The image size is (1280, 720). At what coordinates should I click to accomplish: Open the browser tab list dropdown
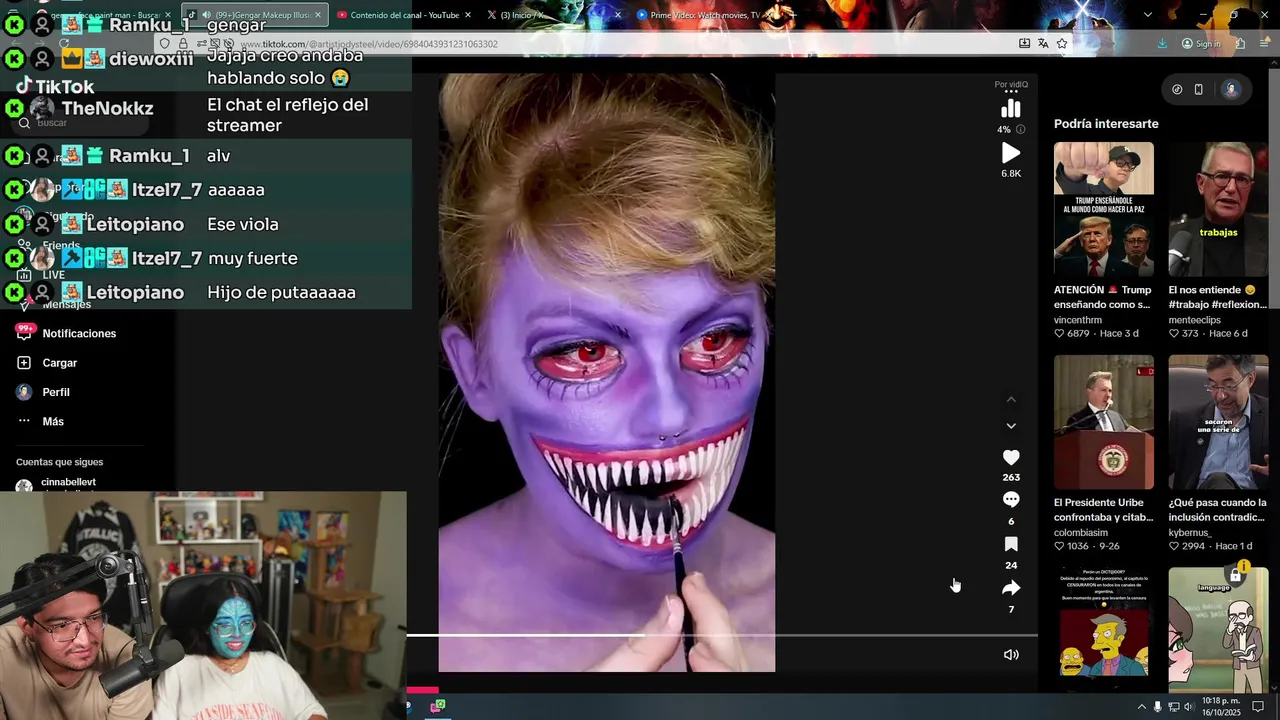pos(1147,15)
